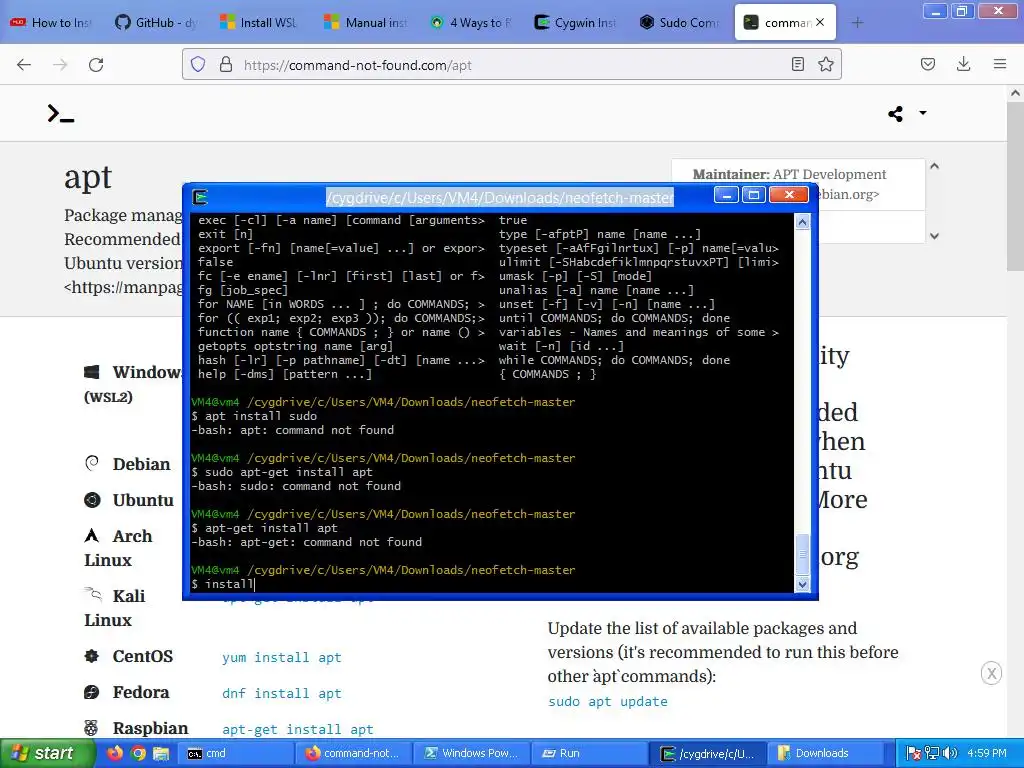1024x768 pixels.
Task: Switch to the 4 Ways to tab
Action: [x=471, y=23]
